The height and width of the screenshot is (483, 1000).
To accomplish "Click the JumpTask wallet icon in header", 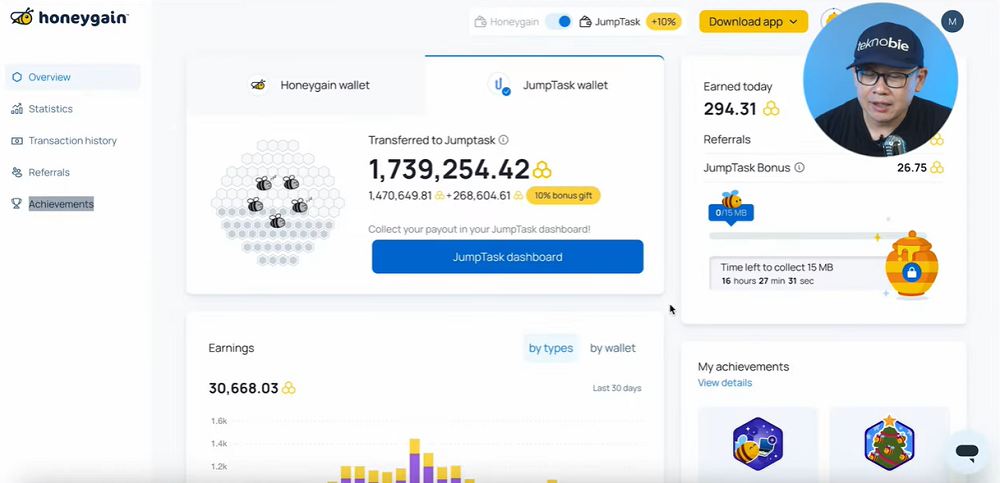I will point(585,22).
